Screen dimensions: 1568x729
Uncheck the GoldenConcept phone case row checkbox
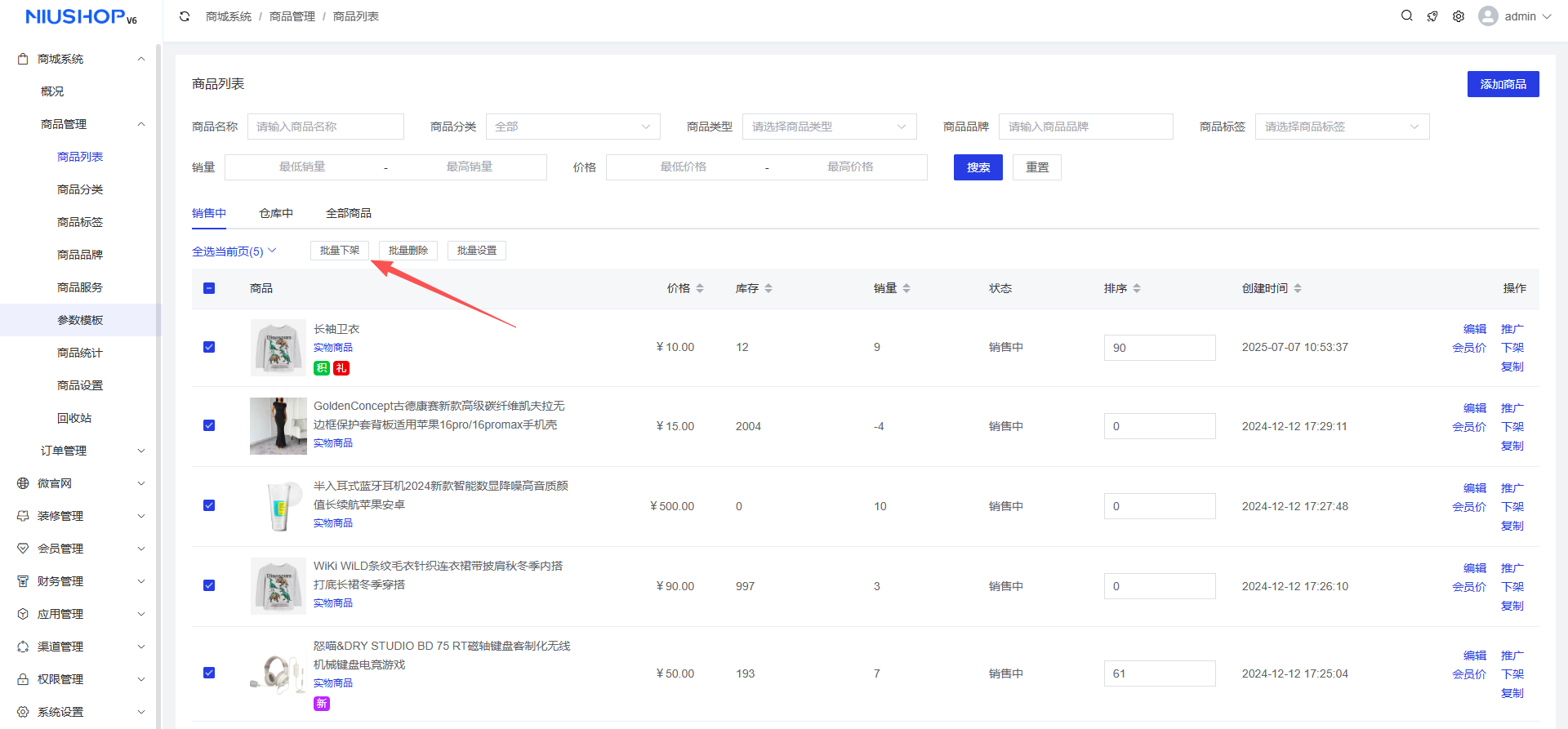click(209, 425)
